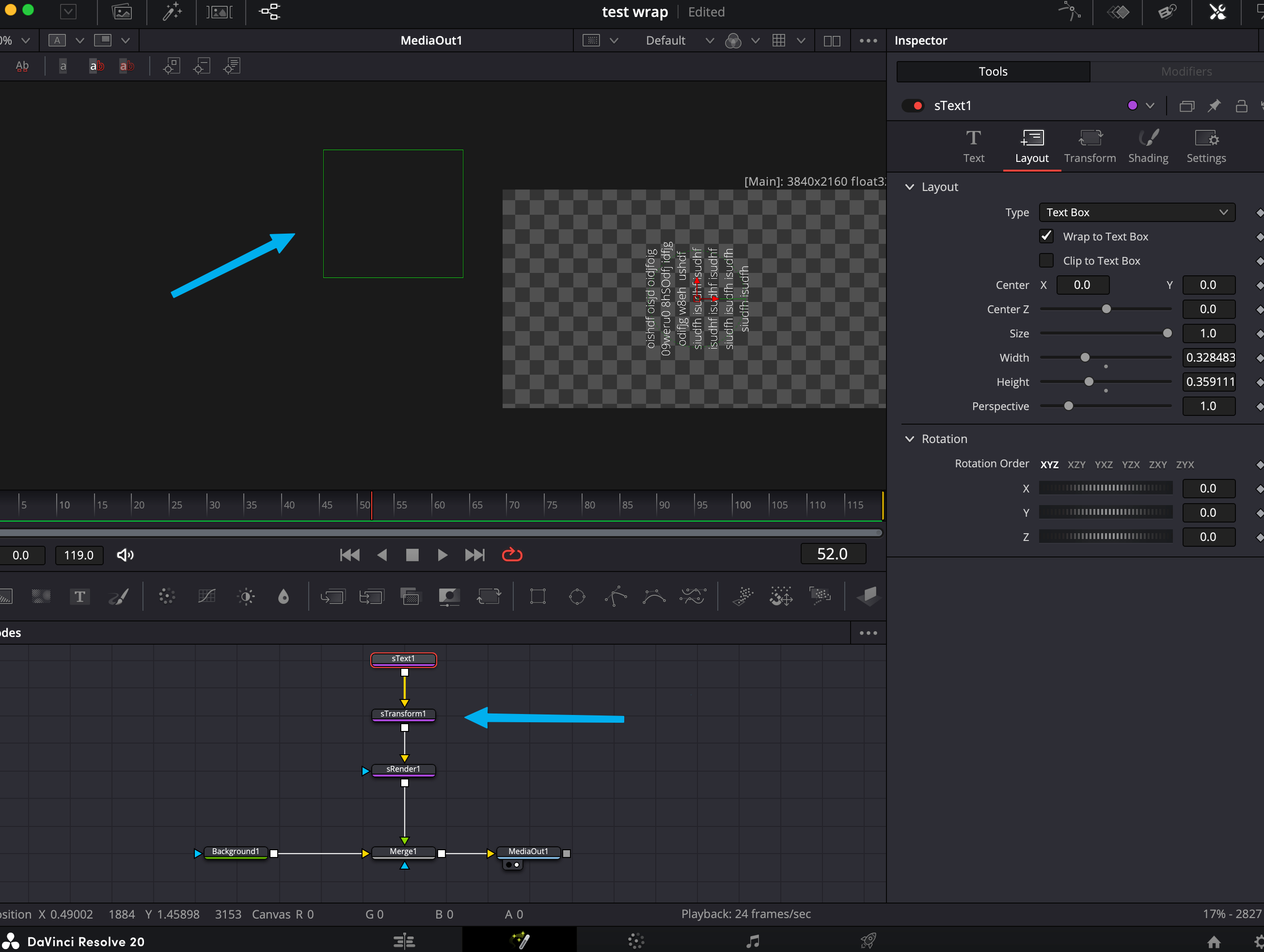Uncheck Wrap to Text Box
The width and height of the screenshot is (1264, 952).
(1046, 236)
